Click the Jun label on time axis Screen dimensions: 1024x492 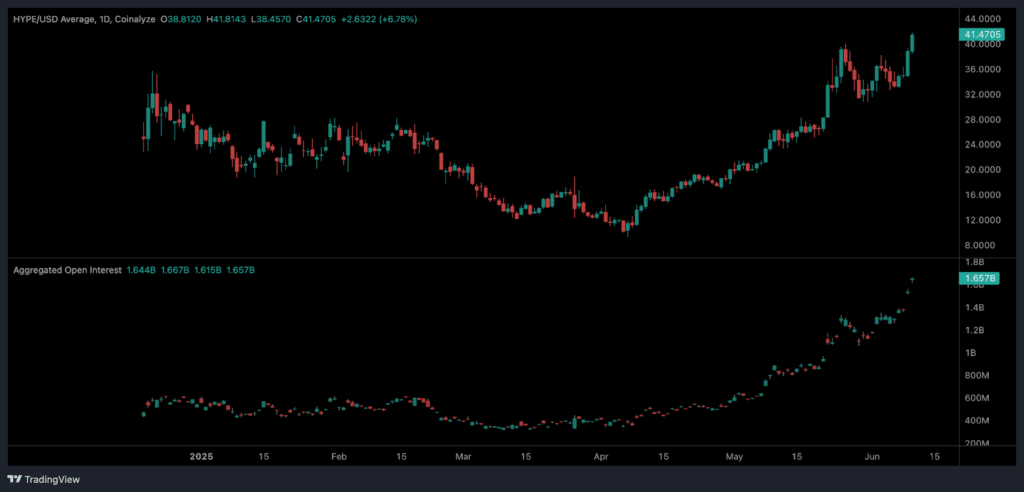pyautogui.click(x=872, y=456)
